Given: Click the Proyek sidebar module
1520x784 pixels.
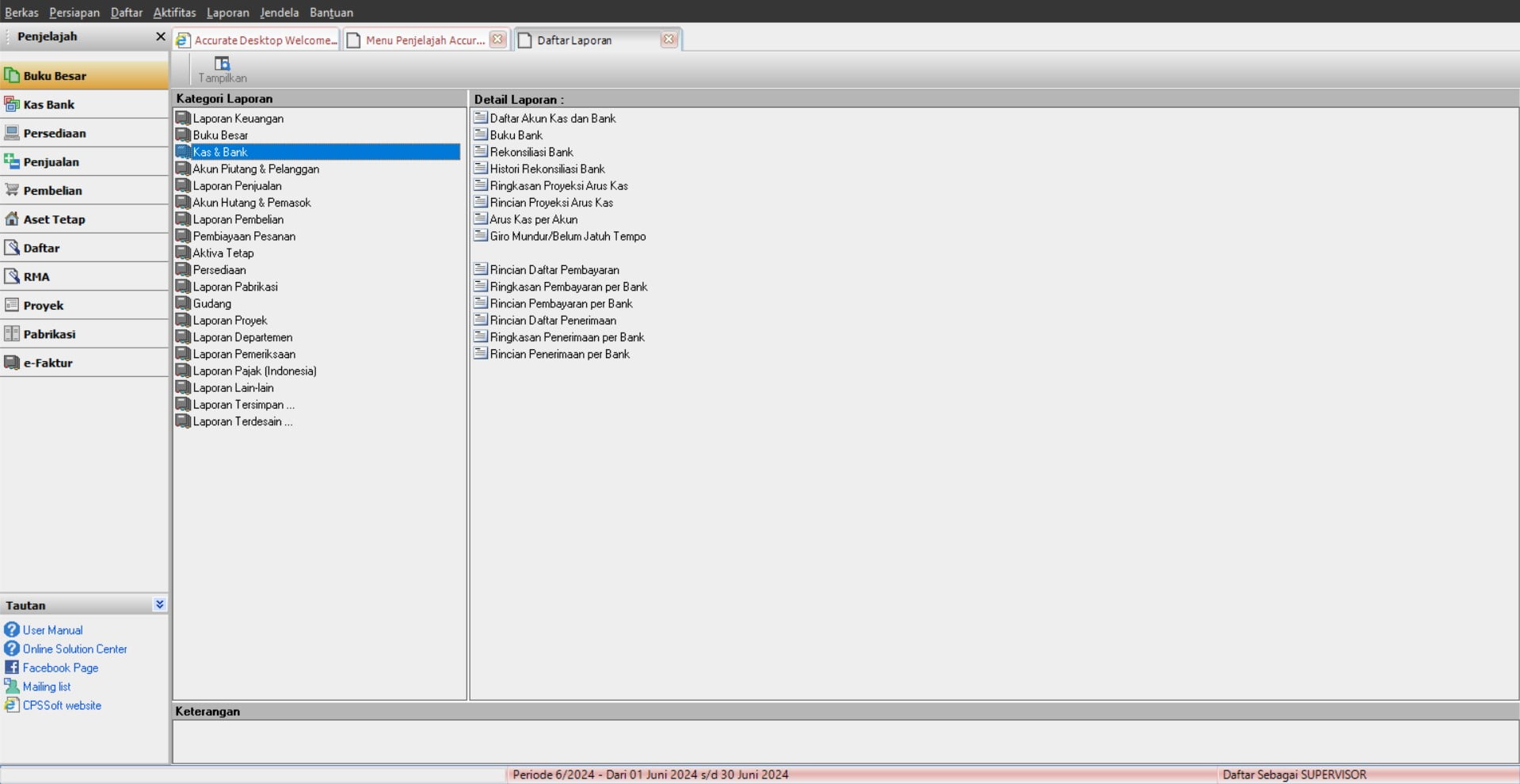Looking at the screenshot, I should [43, 306].
